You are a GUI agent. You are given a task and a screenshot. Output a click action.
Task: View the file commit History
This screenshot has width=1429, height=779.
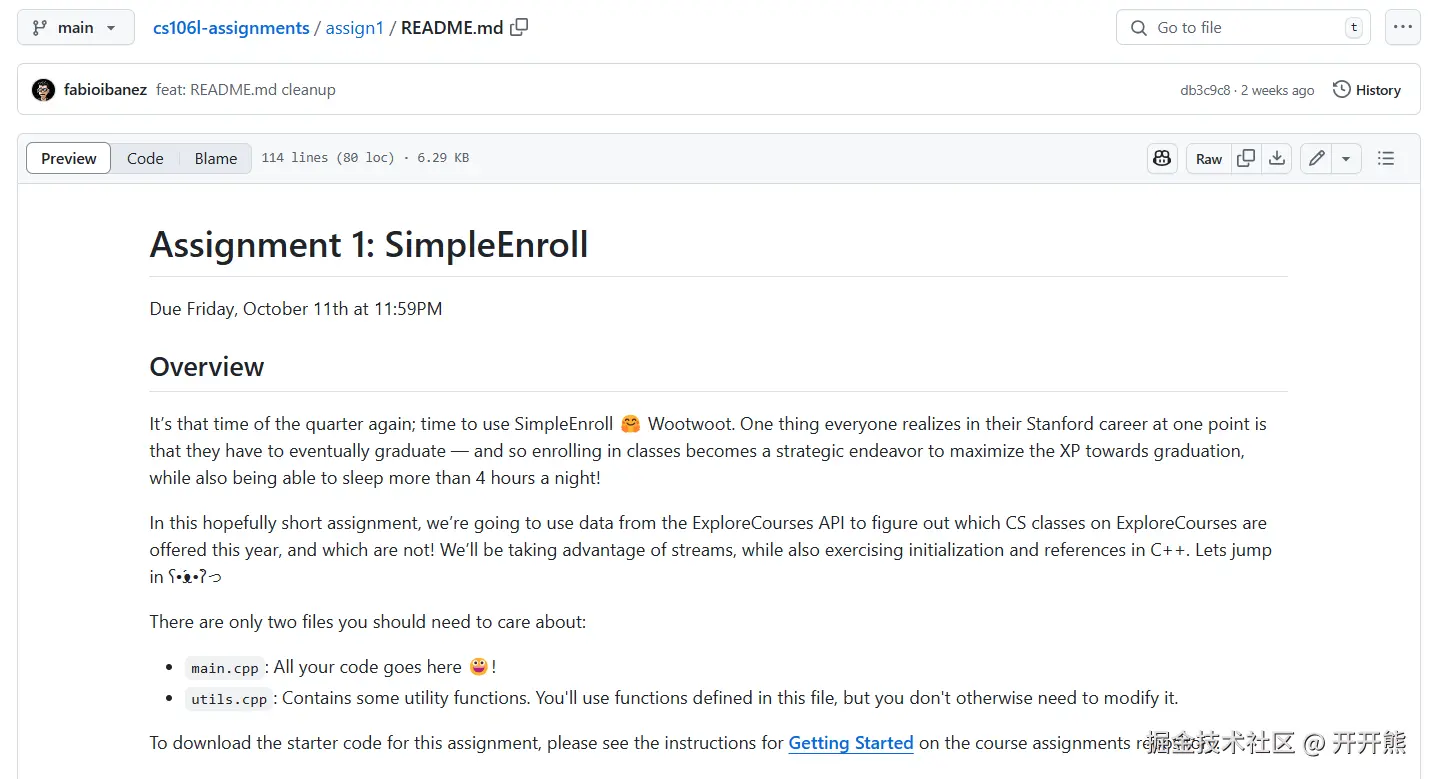coord(1367,90)
